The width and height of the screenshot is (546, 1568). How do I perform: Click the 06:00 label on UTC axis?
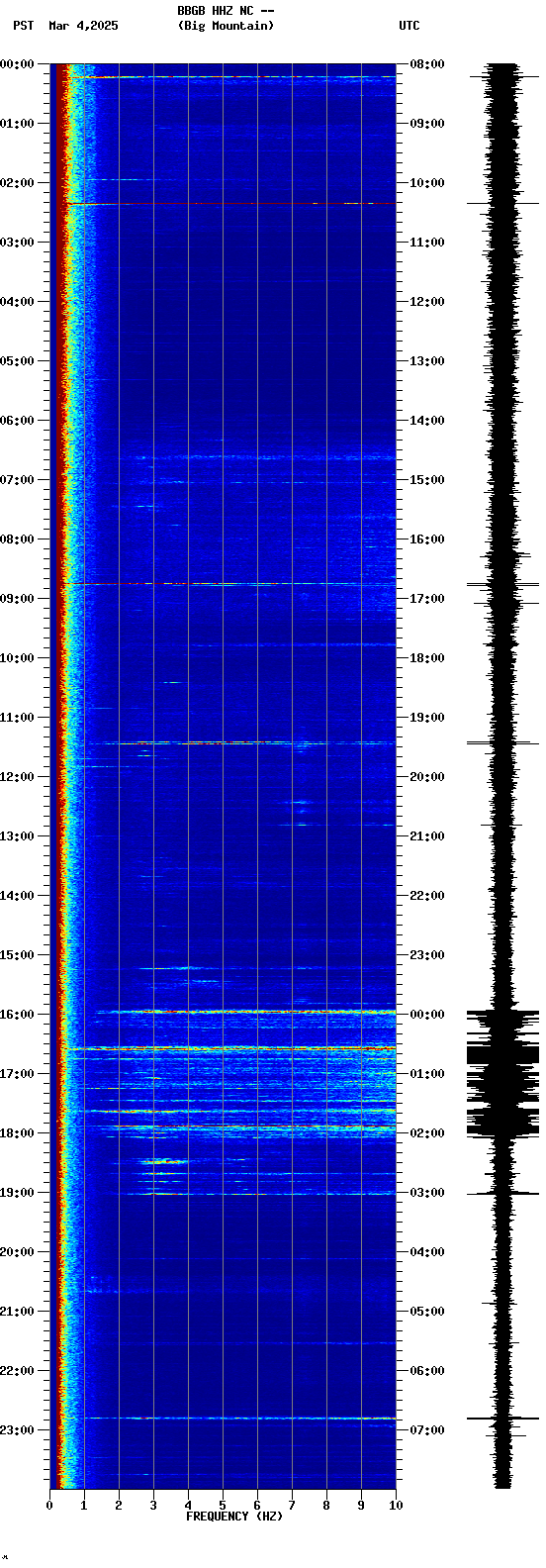[x=427, y=1371]
